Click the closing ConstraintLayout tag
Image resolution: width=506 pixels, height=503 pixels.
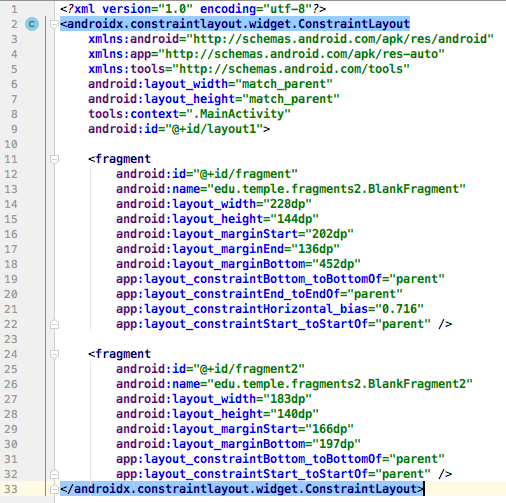[x=242, y=489]
